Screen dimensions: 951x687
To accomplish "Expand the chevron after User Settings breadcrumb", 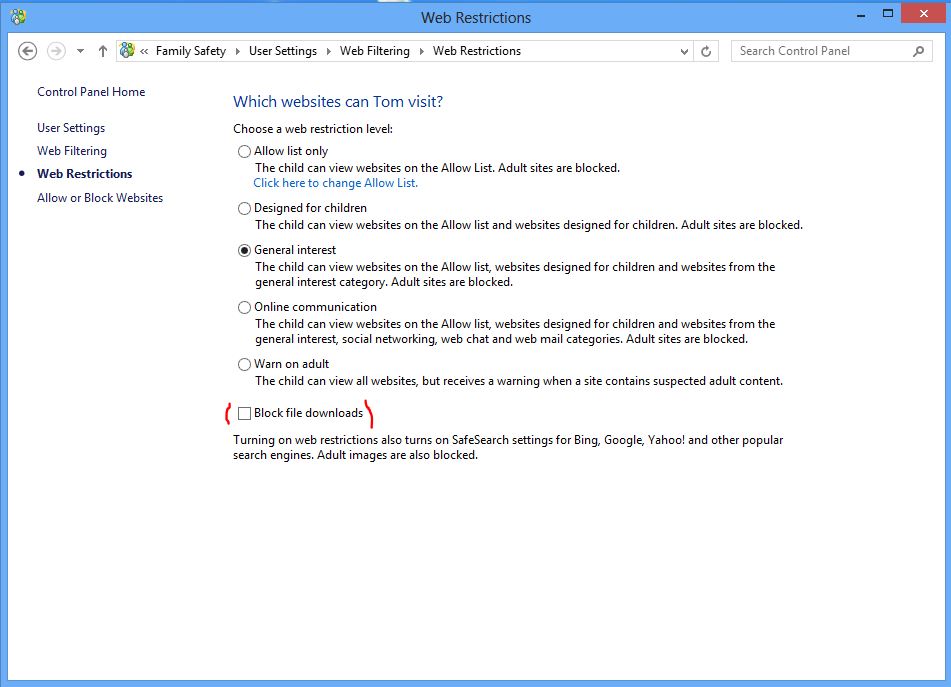I will pyautogui.click(x=329, y=52).
